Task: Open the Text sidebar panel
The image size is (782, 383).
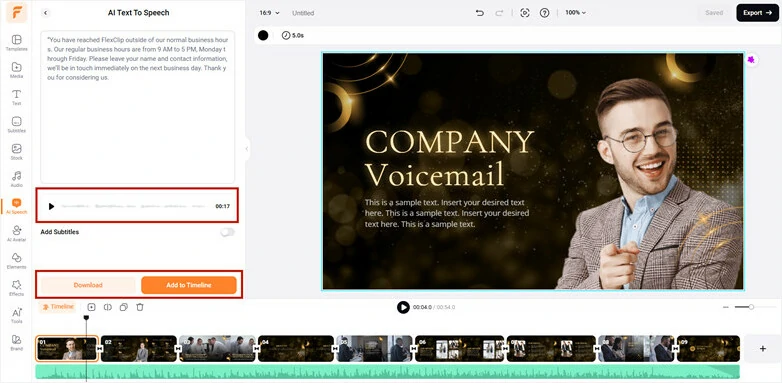Action: click(x=16, y=97)
